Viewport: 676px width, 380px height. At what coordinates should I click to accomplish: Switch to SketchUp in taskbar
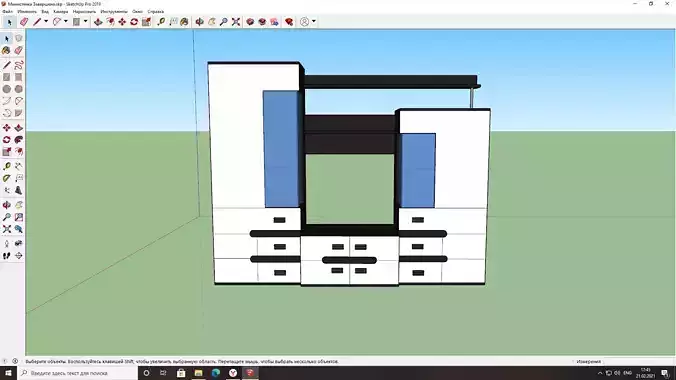pos(250,373)
